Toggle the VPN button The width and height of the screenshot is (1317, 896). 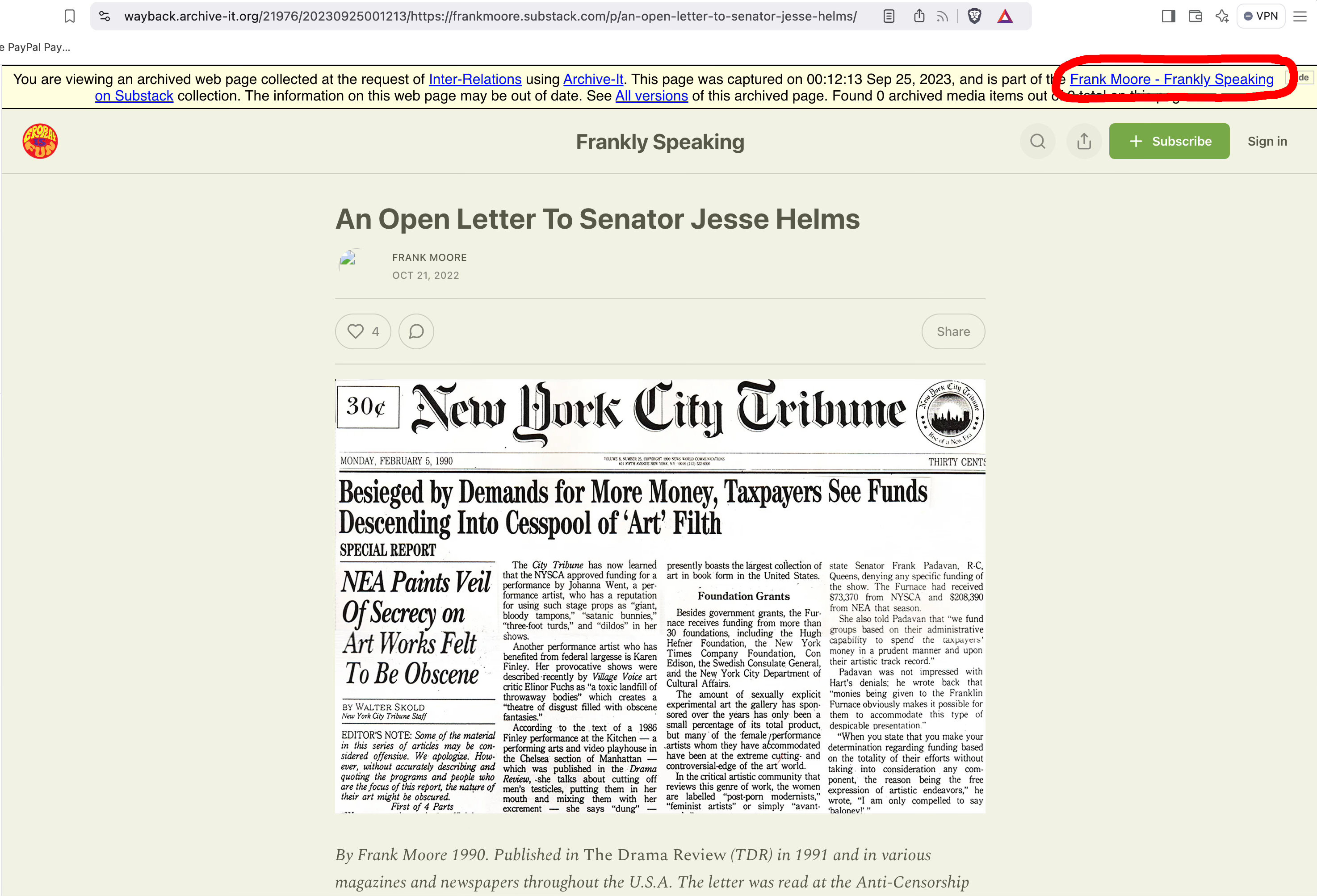1261,17
